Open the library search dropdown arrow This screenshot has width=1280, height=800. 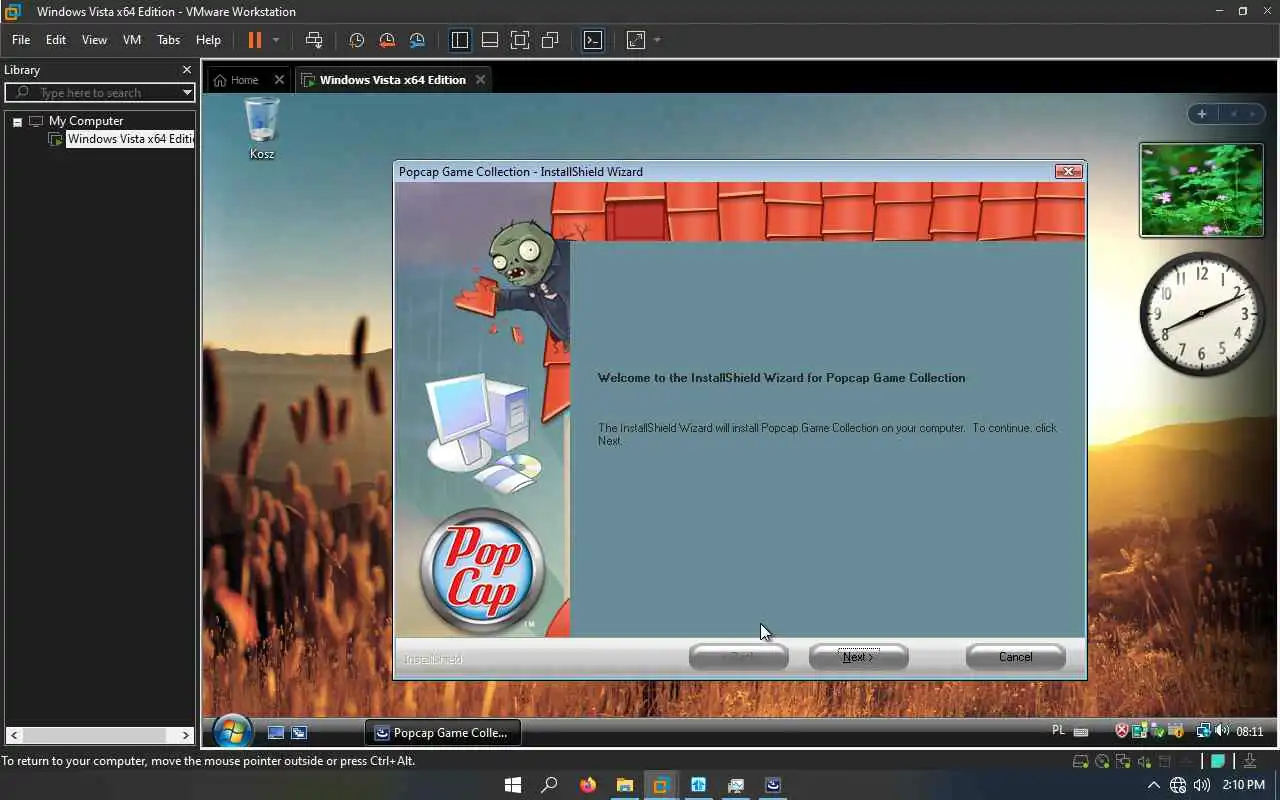tap(187, 92)
